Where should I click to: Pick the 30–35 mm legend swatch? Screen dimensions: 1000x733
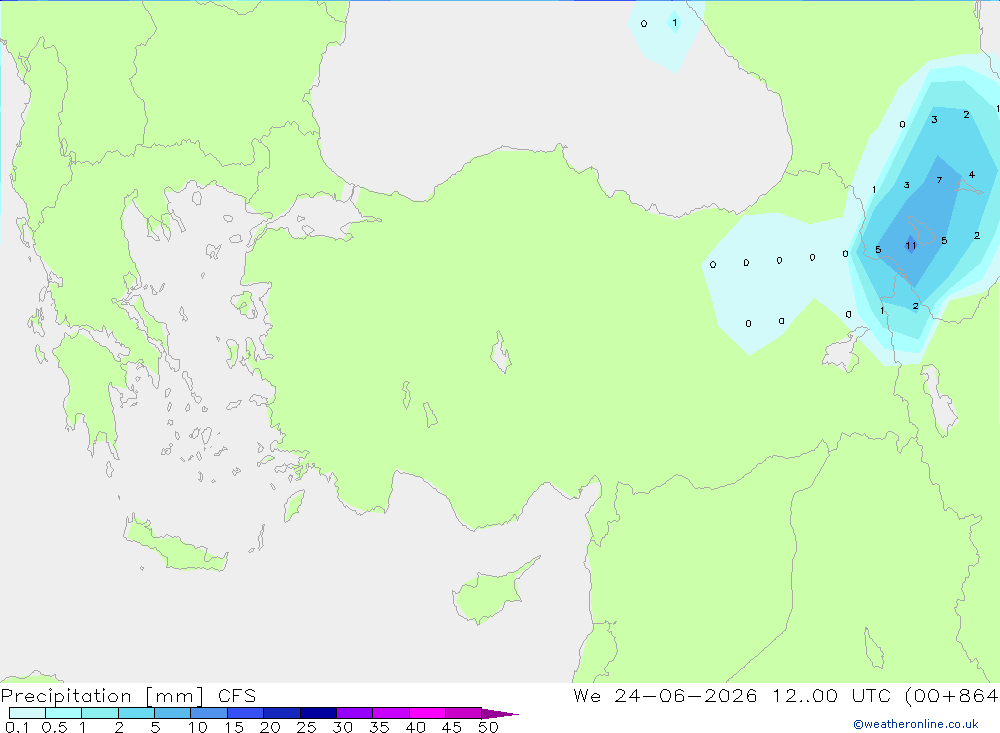355,713
